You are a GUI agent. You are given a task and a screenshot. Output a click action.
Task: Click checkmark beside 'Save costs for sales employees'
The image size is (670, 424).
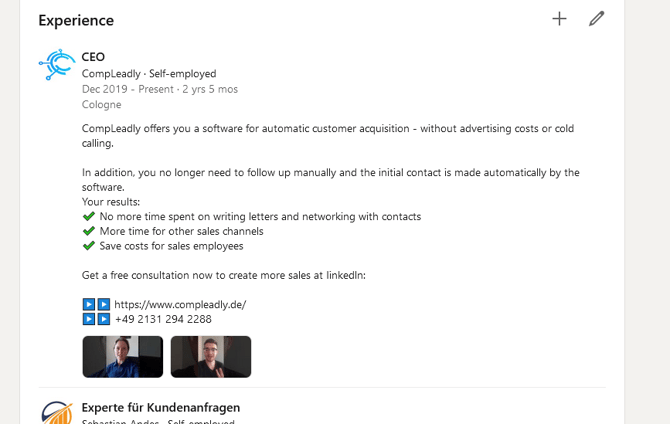(x=89, y=246)
